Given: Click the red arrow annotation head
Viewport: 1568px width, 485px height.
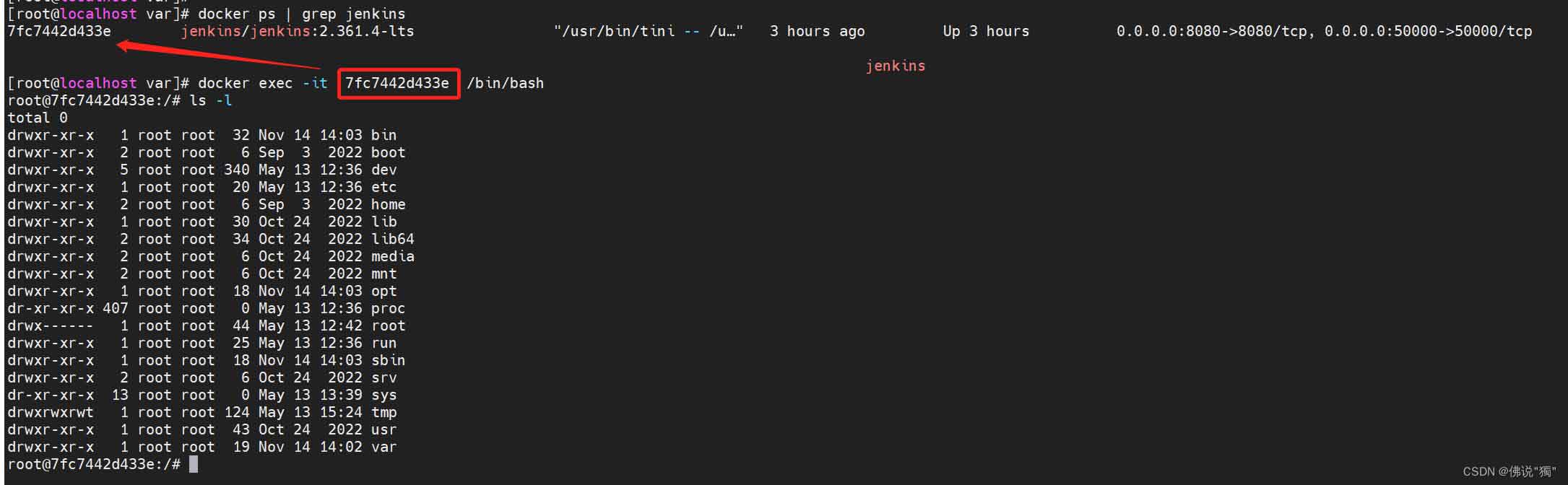Looking at the screenshot, I should click(x=126, y=46).
